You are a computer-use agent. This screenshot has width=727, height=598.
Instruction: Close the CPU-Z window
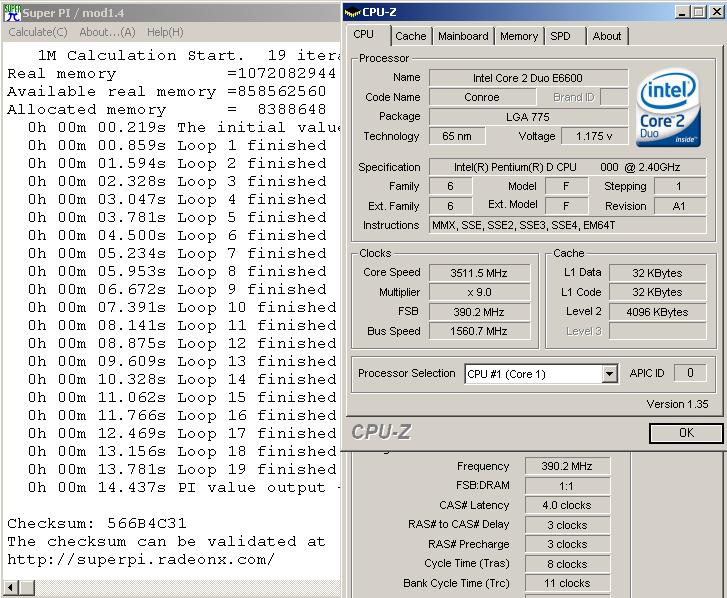pos(716,13)
